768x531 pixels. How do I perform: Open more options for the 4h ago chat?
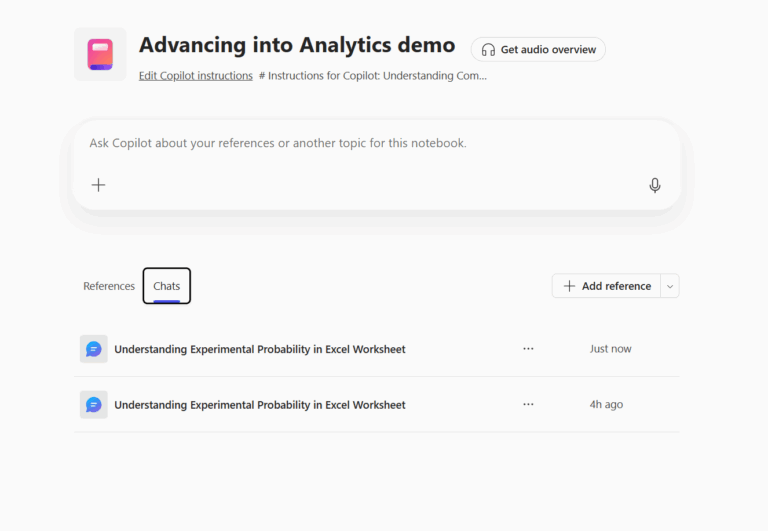point(528,405)
